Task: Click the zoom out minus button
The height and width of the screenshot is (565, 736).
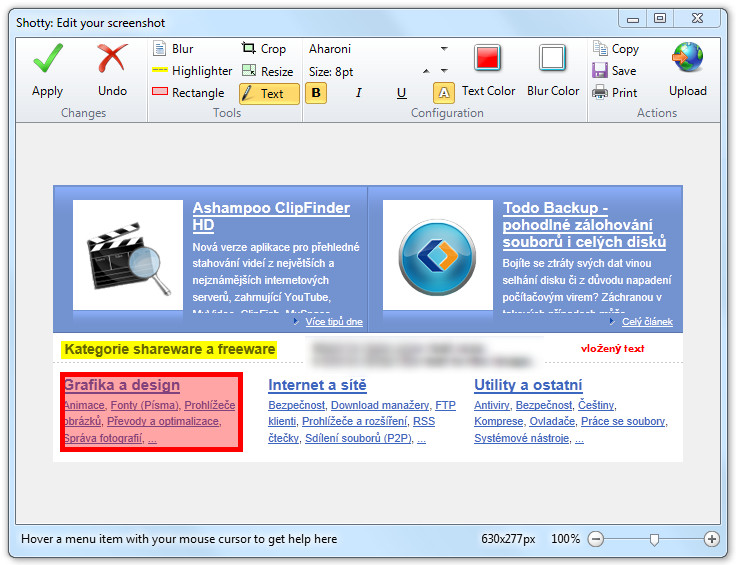Action: tap(596, 539)
